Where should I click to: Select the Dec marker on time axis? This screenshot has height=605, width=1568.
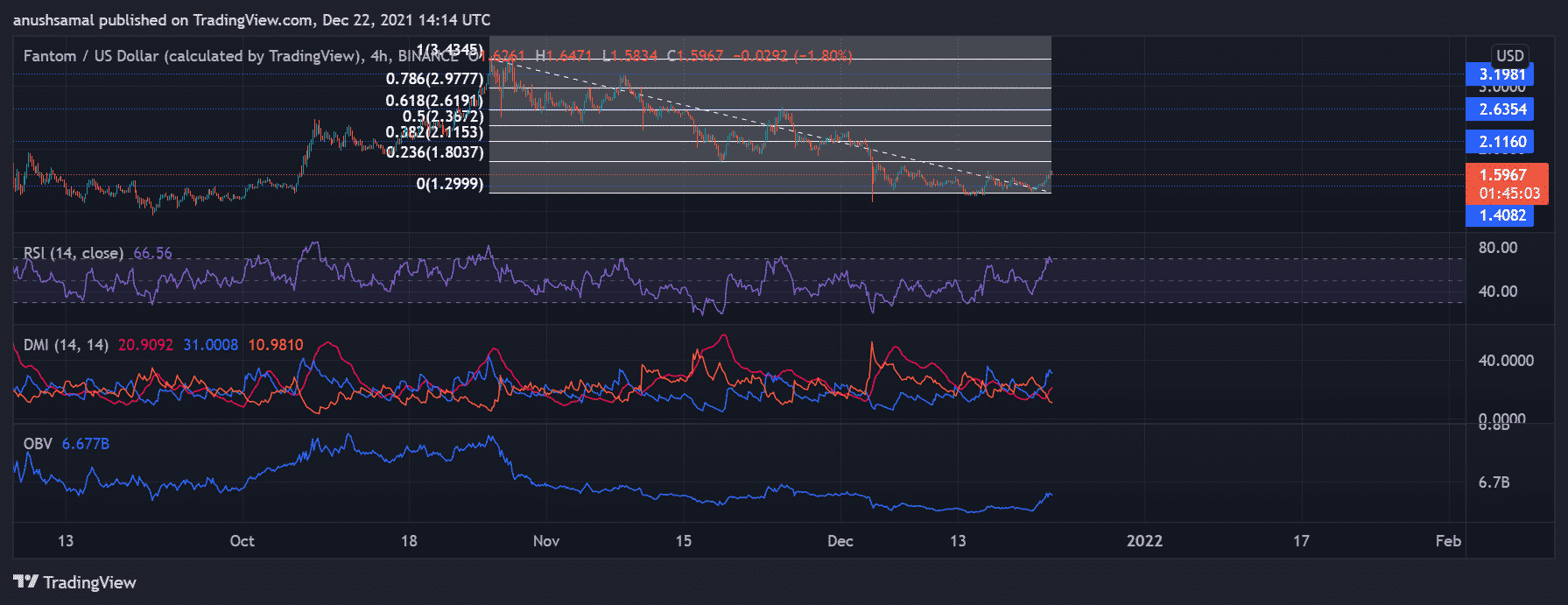click(840, 541)
